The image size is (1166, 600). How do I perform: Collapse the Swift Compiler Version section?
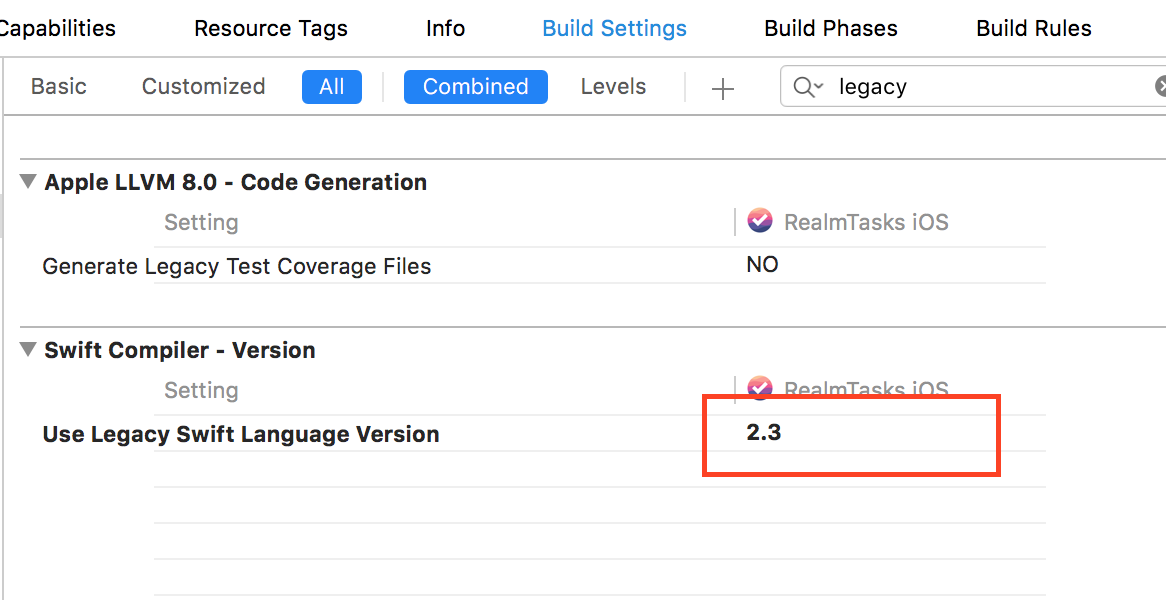[x=28, y=350]
